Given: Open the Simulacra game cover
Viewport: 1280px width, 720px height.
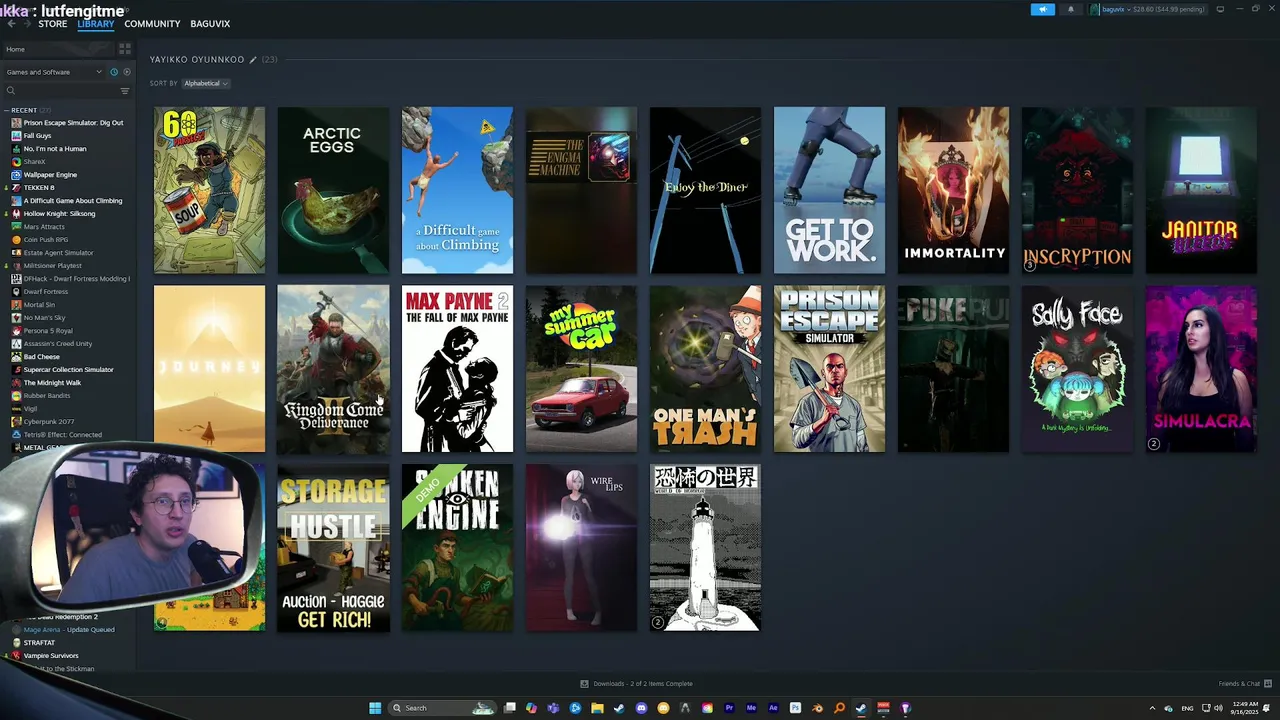Looking at the screenshot, I should [x=1201, y=369].
